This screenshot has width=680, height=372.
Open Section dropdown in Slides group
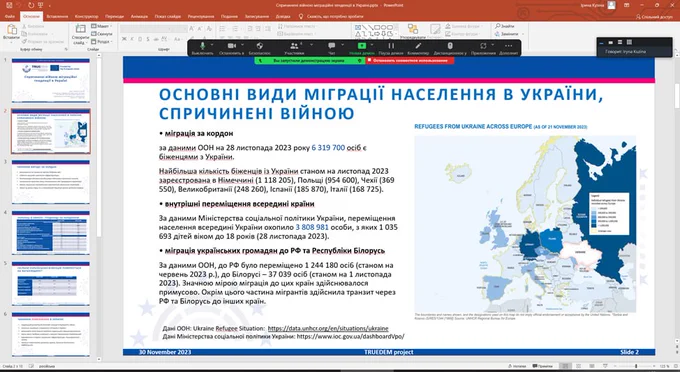point(102,42)
